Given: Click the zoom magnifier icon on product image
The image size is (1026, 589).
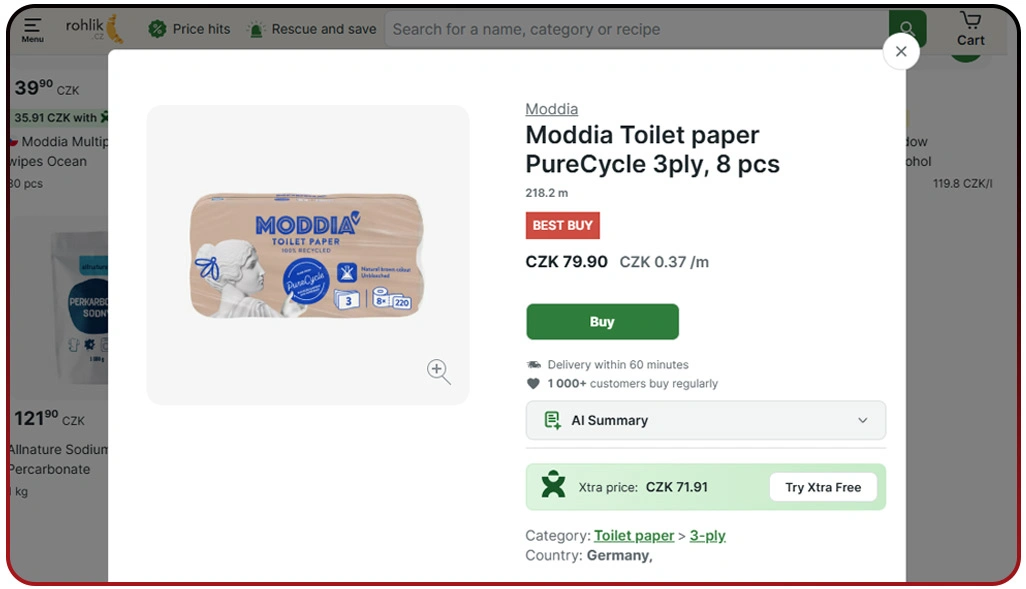Looking at the screenshot, I should pos(438,371).
